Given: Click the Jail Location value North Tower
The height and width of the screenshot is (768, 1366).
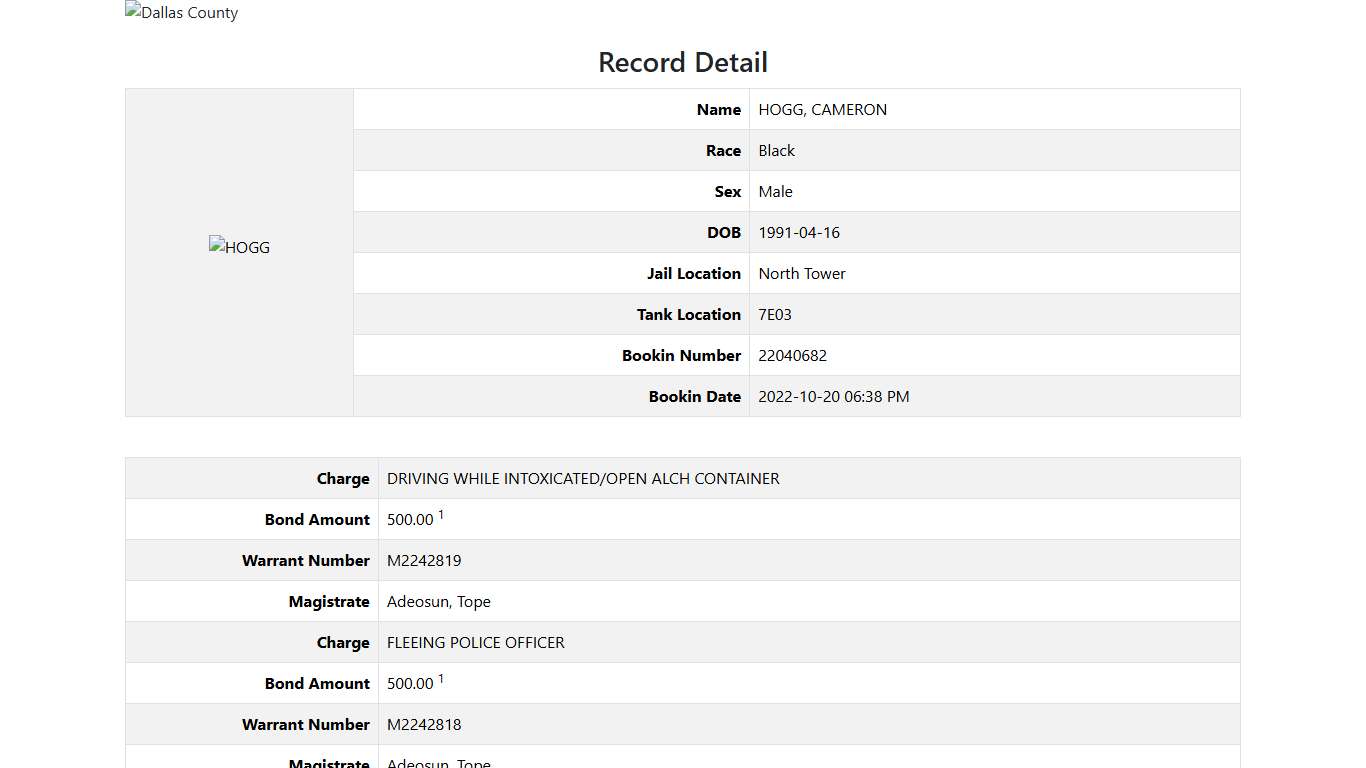Looking at the screenshot, I should click(x=801, y=273).
